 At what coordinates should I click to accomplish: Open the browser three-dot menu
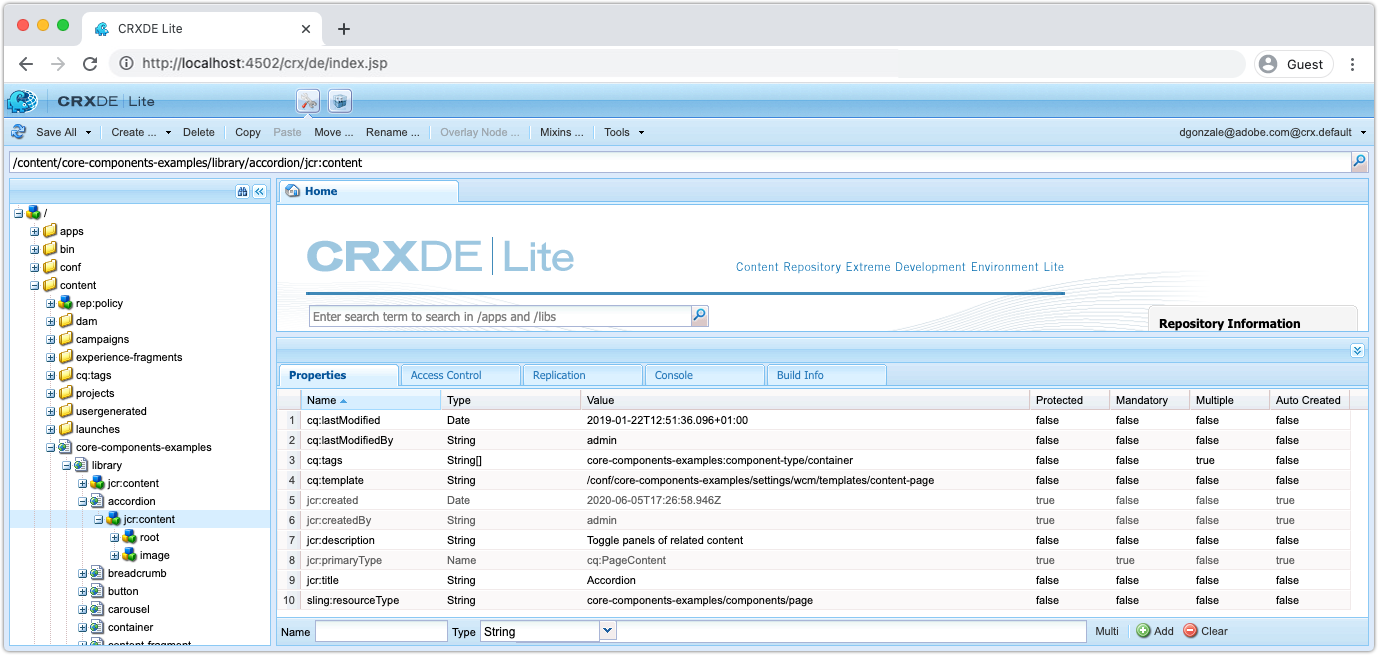pos(1352,64)
